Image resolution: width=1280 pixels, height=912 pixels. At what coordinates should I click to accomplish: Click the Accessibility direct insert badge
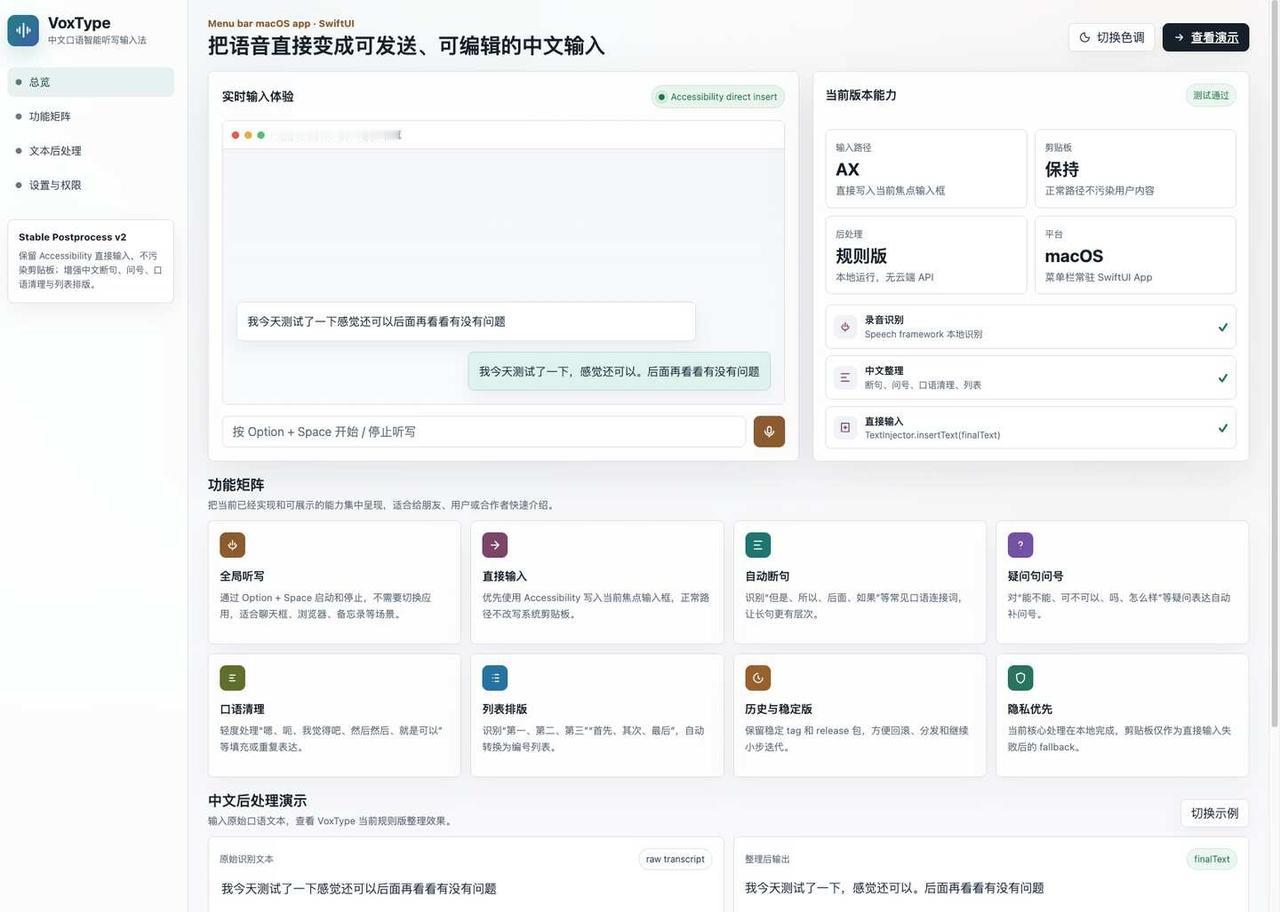[x=718, y=97]
